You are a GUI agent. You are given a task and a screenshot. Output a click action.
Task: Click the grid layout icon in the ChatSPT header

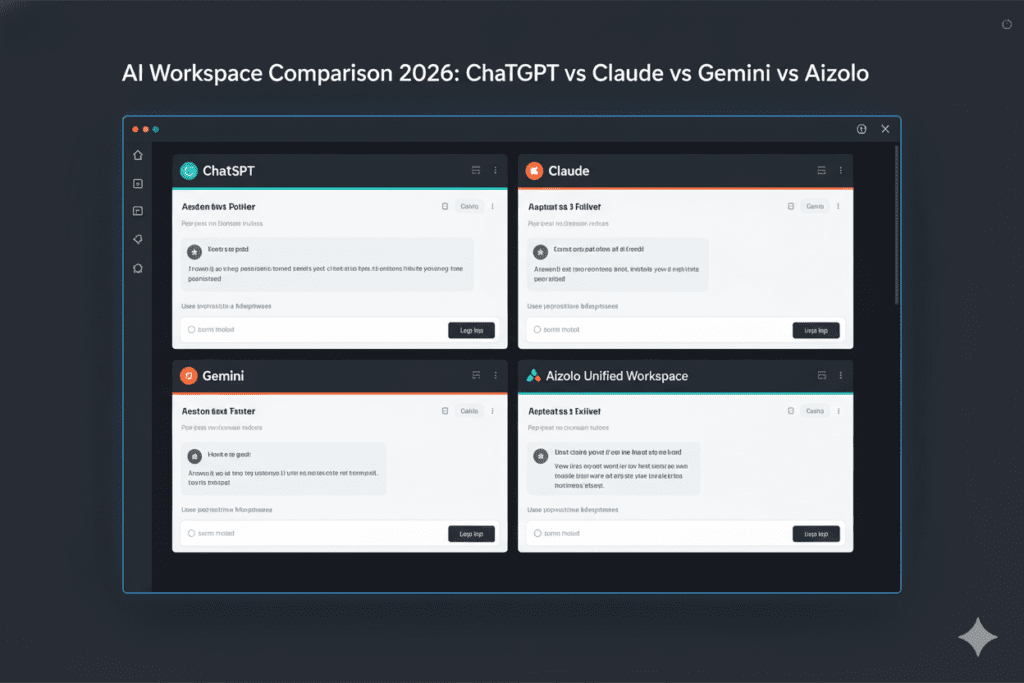475,170
